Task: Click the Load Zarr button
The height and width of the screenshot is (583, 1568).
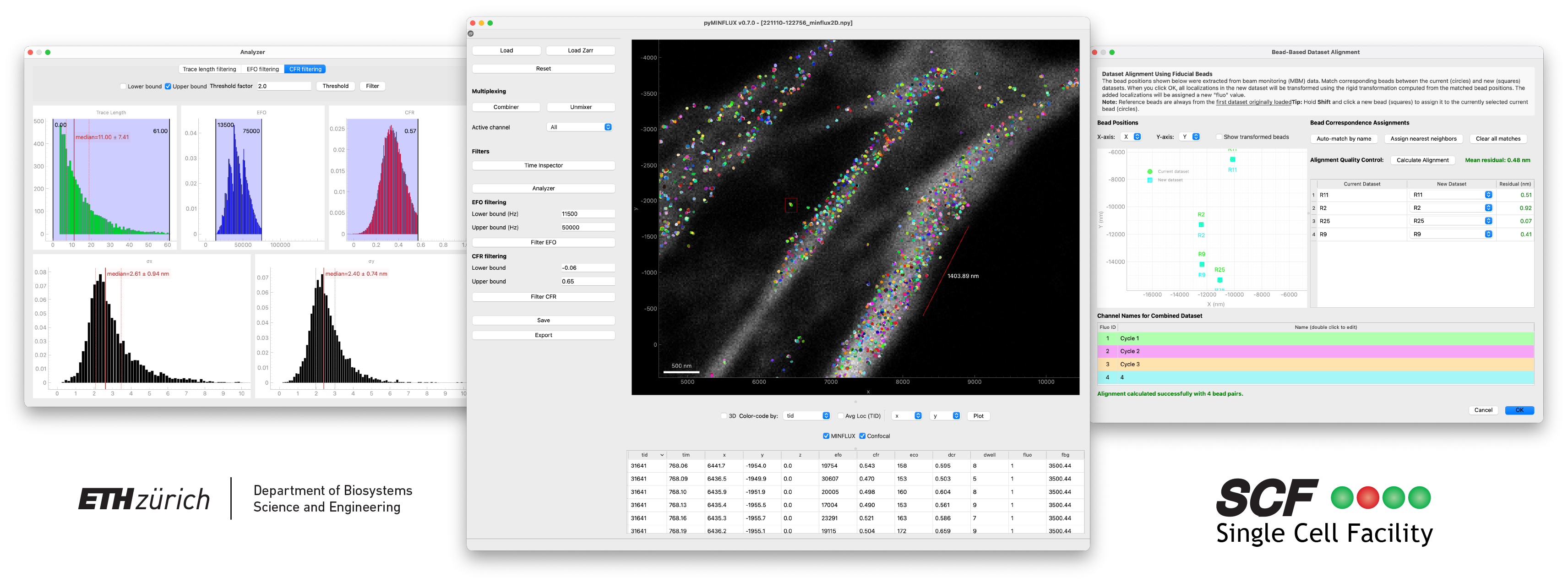Action: click(581, 50)
